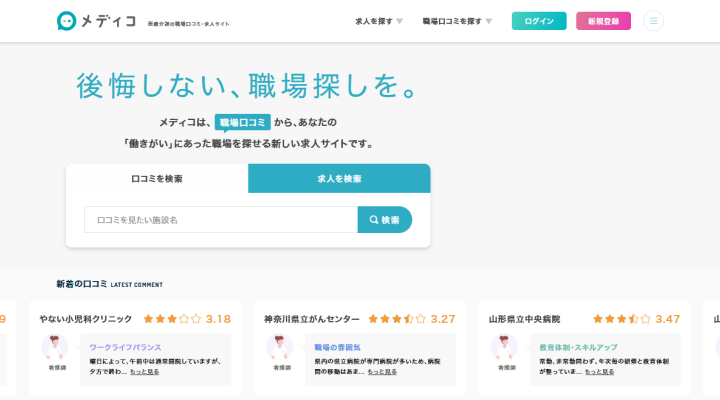Screen dimensions: 720x400
Task: Click the メディコ logo icon
Action: (67, 21)
